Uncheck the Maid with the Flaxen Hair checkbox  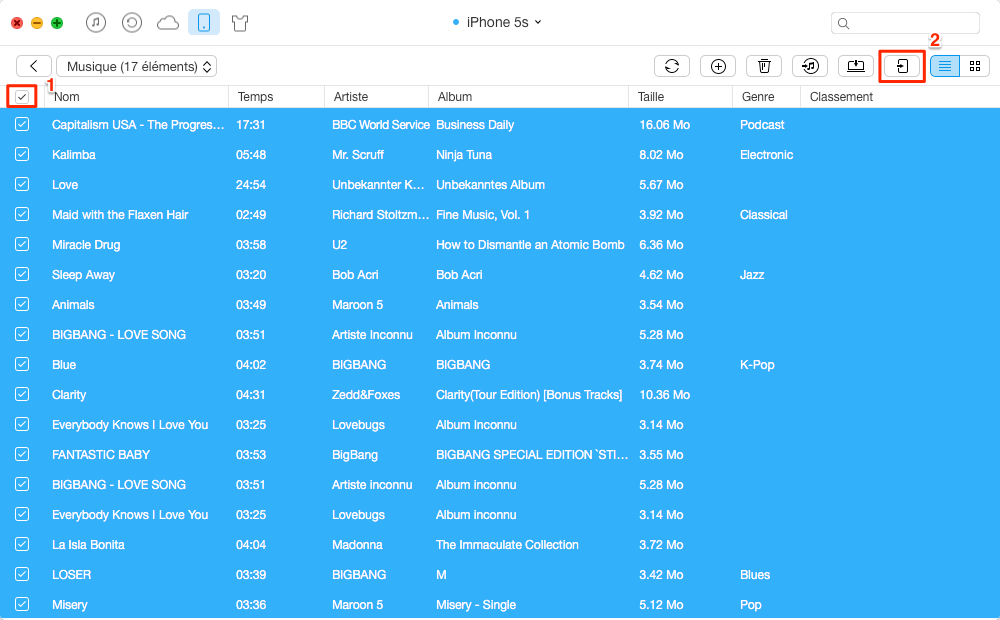(x=22, y=214)
